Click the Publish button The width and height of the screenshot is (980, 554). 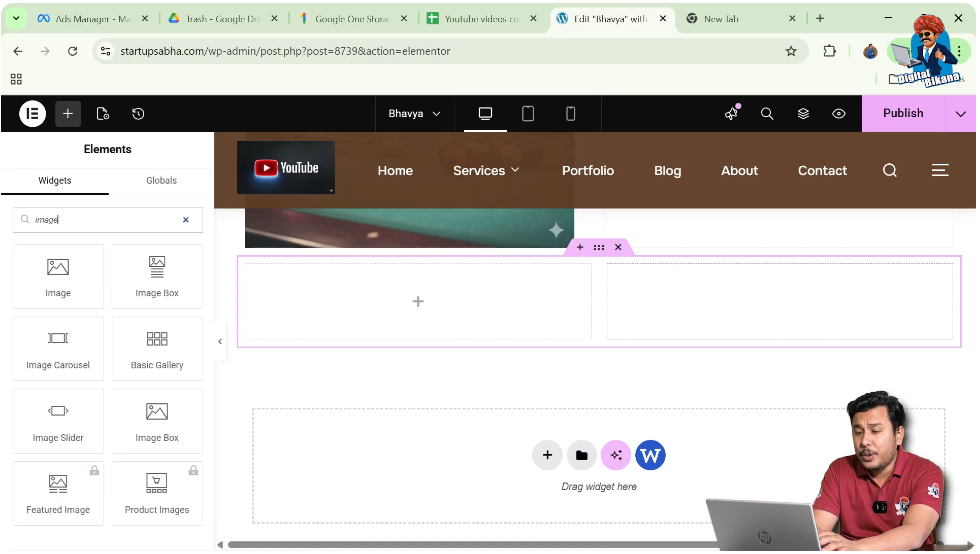pos(903,113)
